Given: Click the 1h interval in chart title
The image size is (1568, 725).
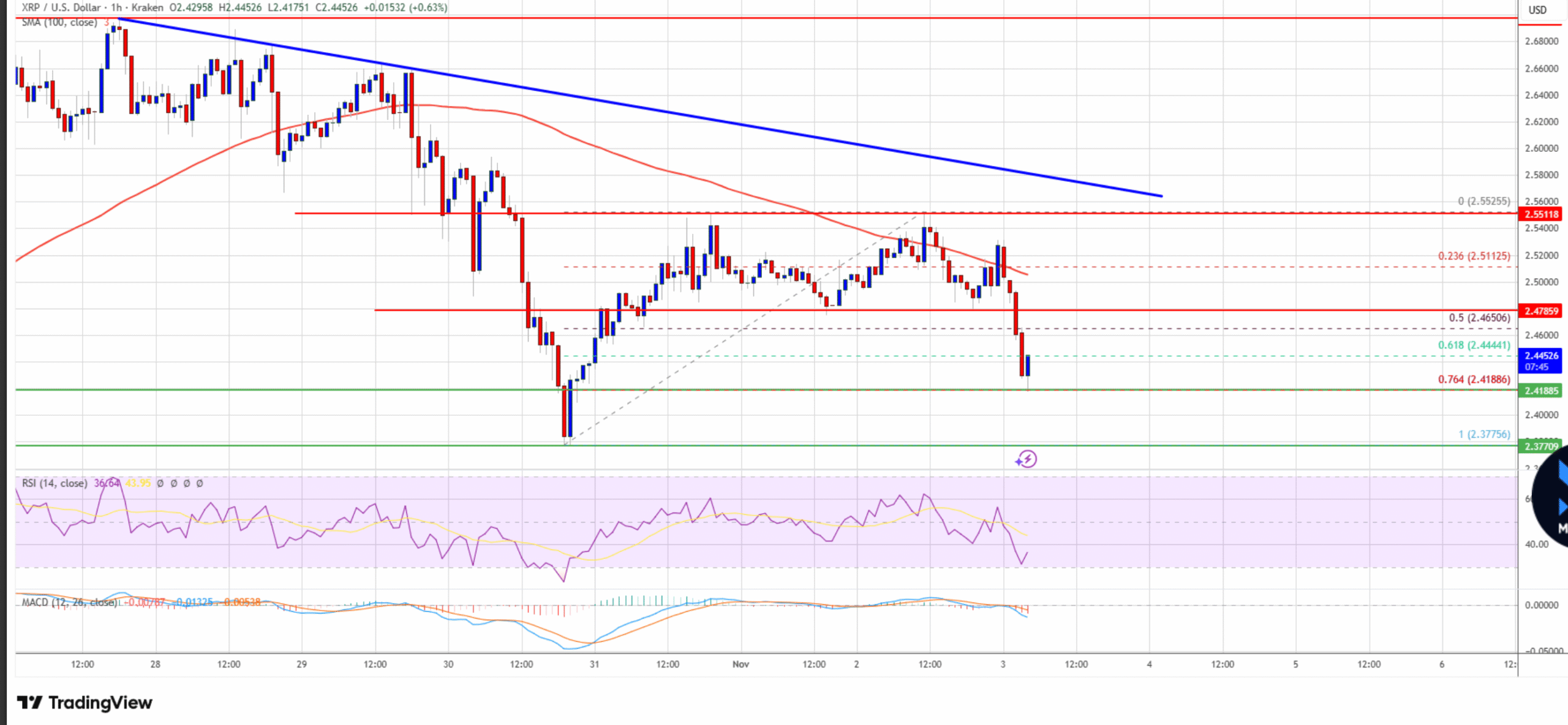Looking at the screenshot, I should click(116, 7).
